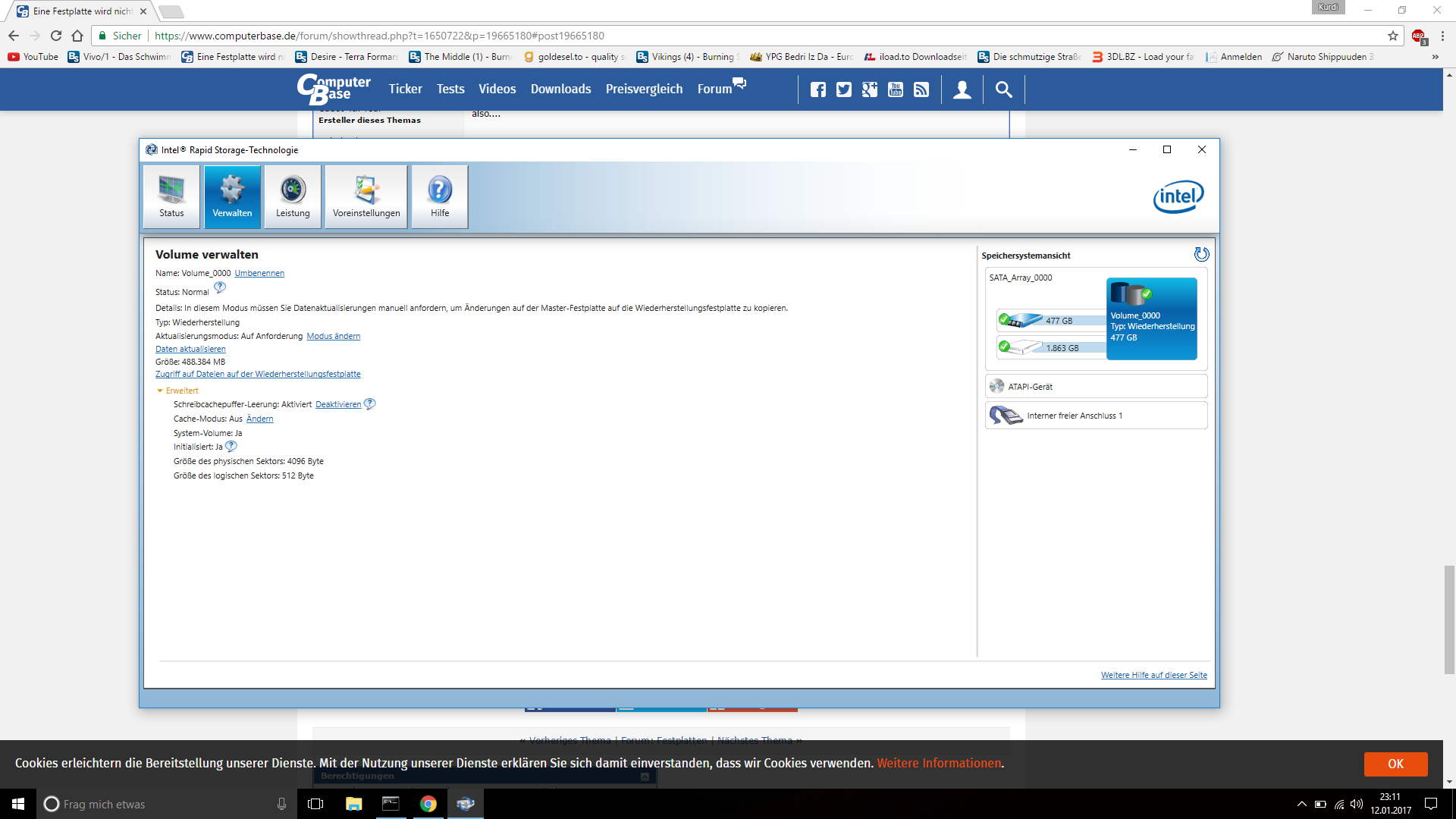Click Modus ändern link

tap(333, 337)
